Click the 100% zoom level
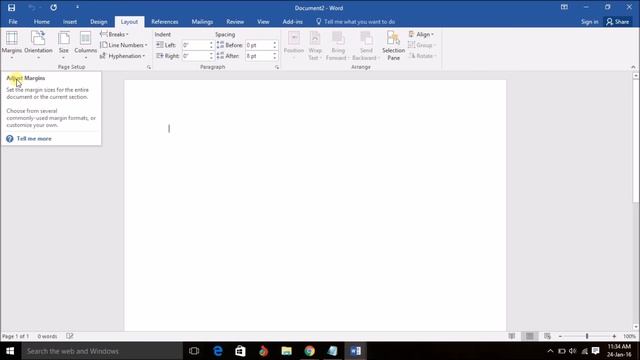The height and width of the screenshot is (360, 640). [x=629, y=336]
